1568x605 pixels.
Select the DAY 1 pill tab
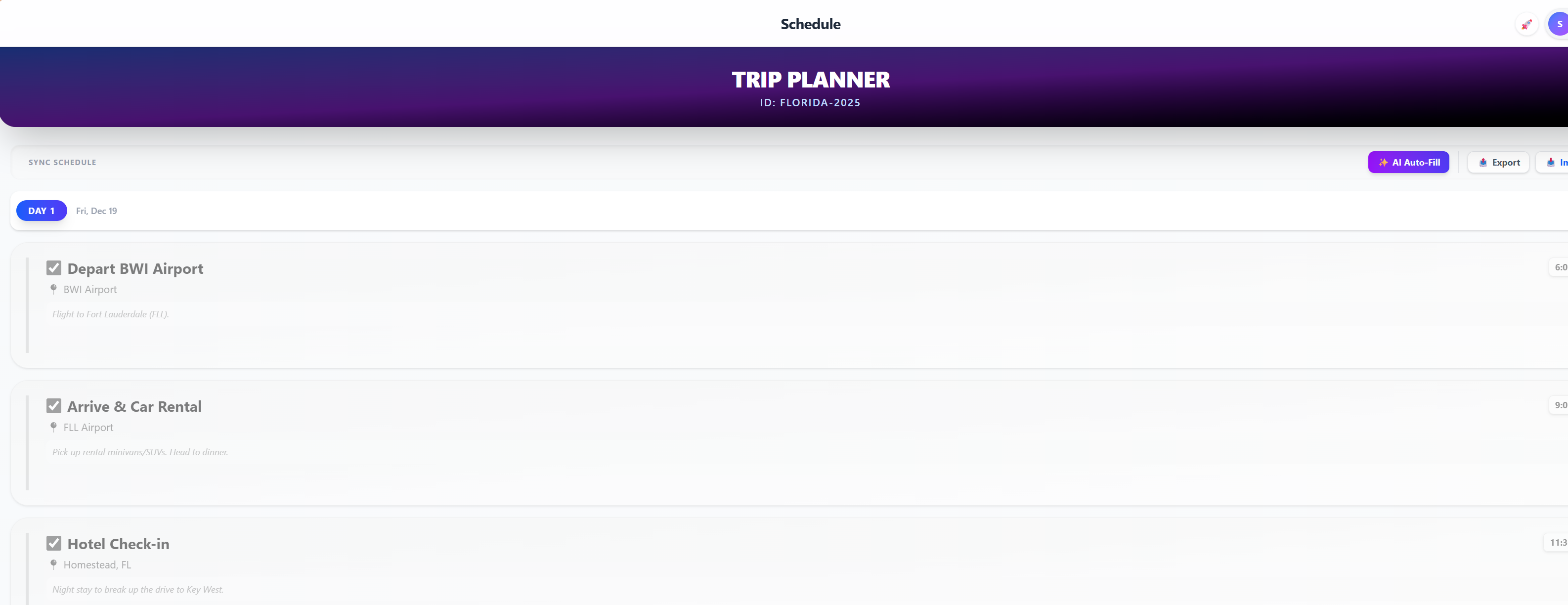[x=41, y=210]
